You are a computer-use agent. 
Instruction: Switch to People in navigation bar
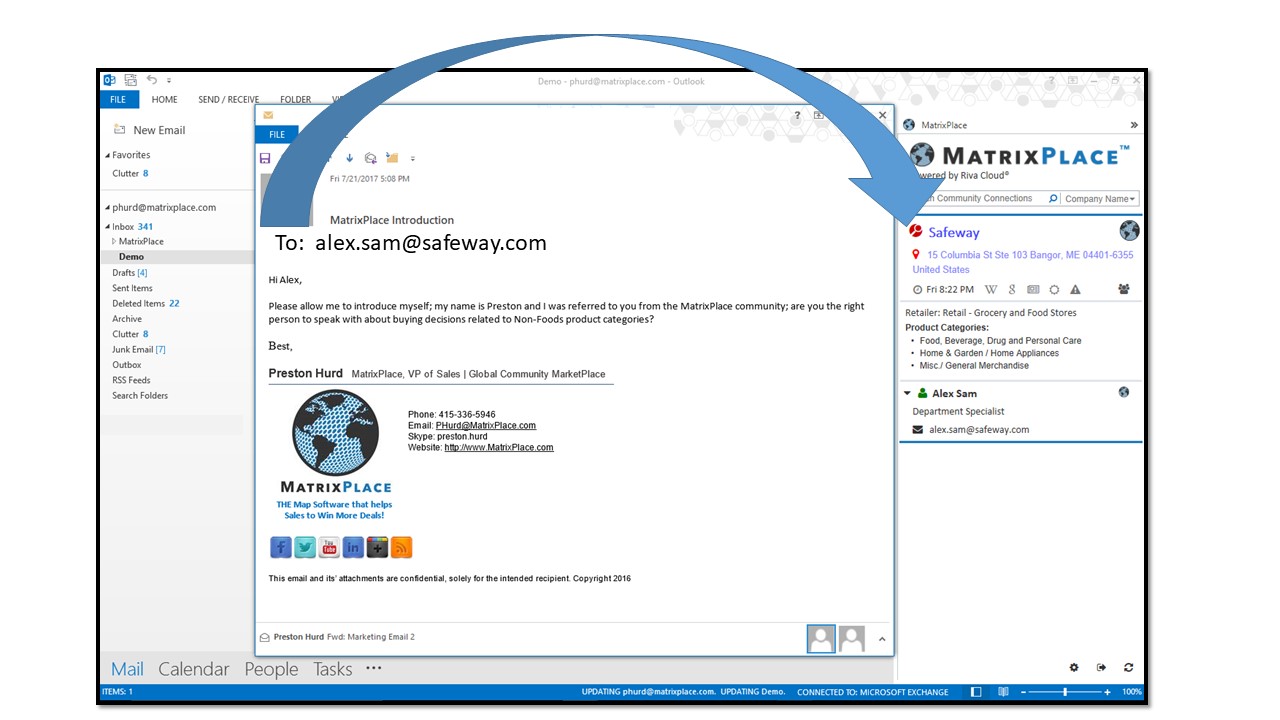(x=271, y=669)
